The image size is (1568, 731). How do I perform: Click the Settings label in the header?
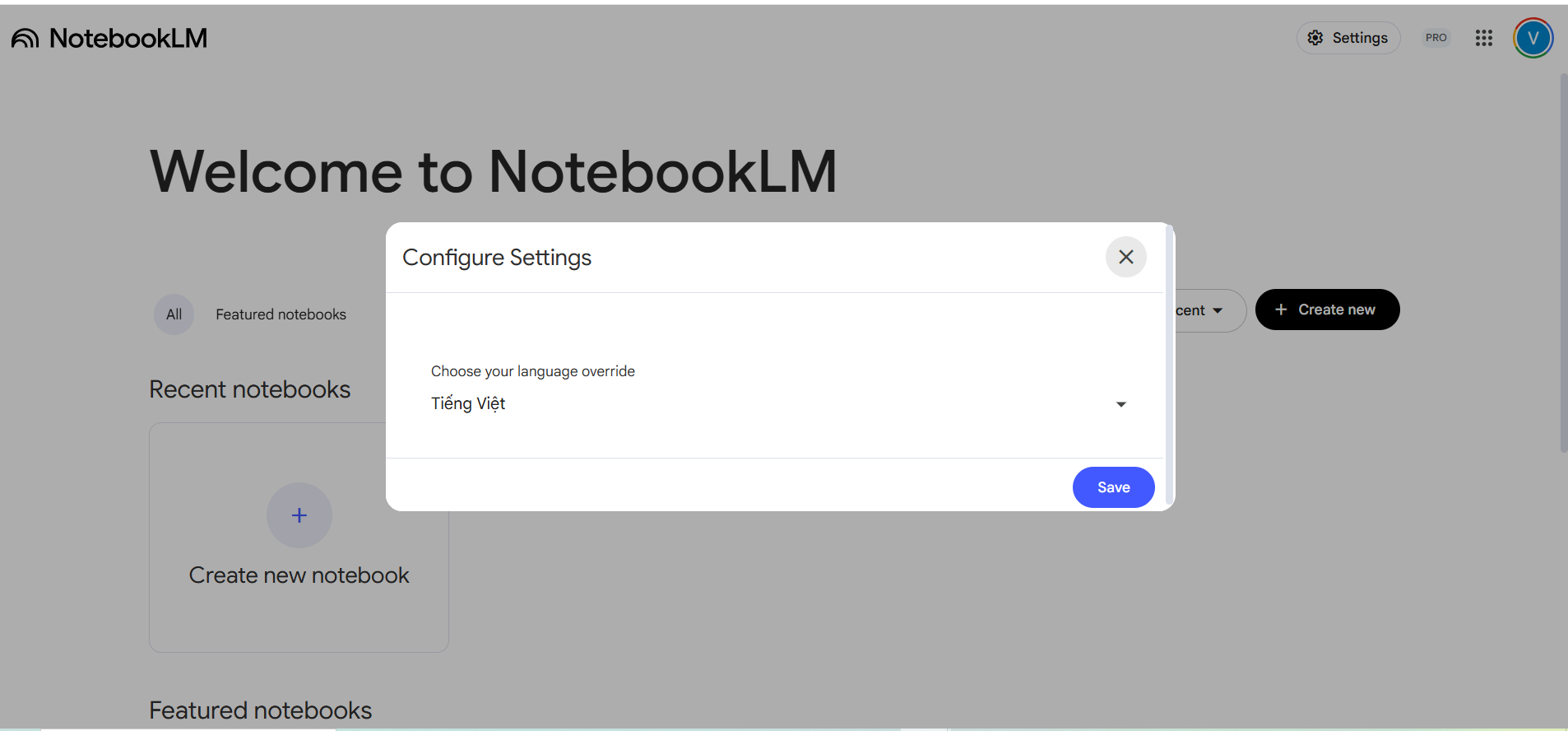tap(1359, 38)
